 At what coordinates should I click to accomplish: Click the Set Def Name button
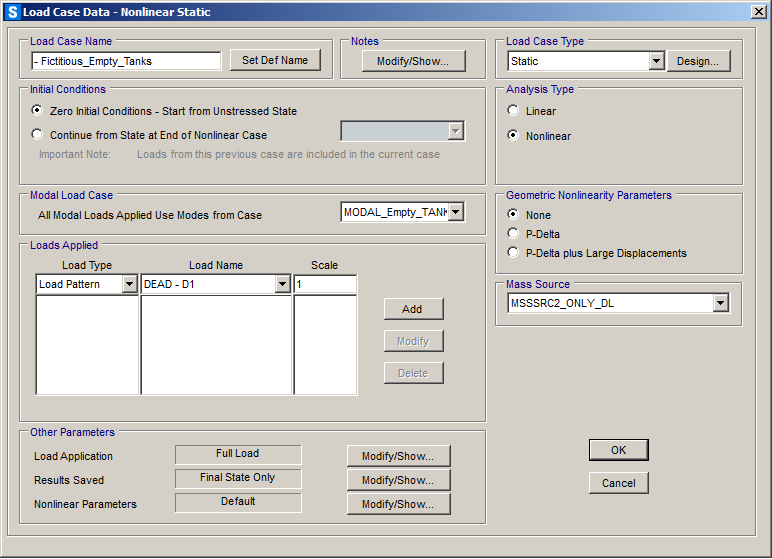point(275,60)
